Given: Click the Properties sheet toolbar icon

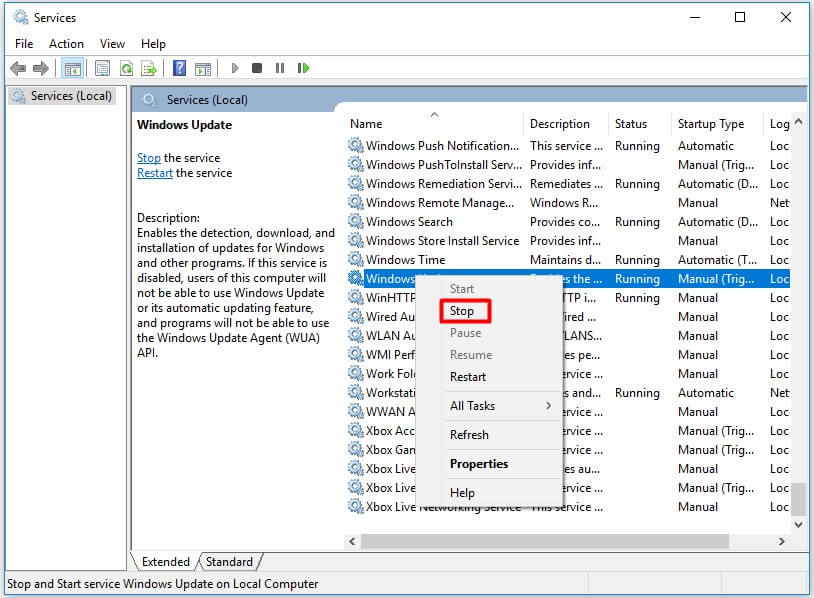Looking at the screenshot, I should 102,68.
